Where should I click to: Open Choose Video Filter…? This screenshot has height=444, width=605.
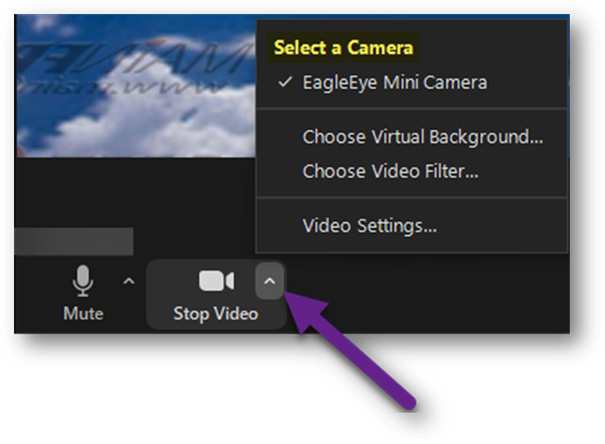[x=390, y=171]
